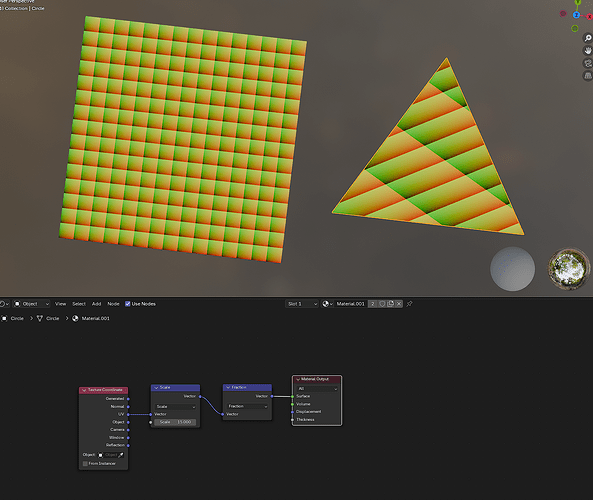Image resolution: width=593 pixels, height=500 pixels.
Task: Open the Slot 1 dropdown
Action: 302,304
